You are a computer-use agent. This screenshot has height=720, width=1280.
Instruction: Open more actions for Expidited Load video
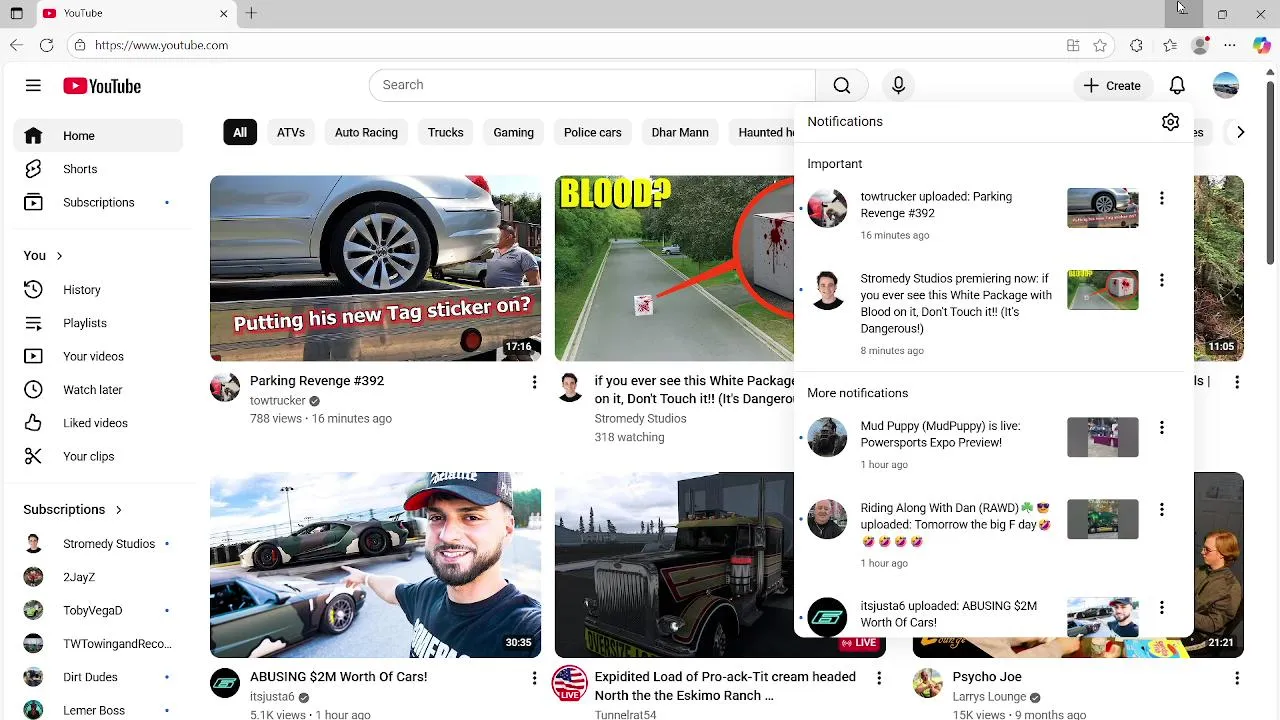point(879,678)
